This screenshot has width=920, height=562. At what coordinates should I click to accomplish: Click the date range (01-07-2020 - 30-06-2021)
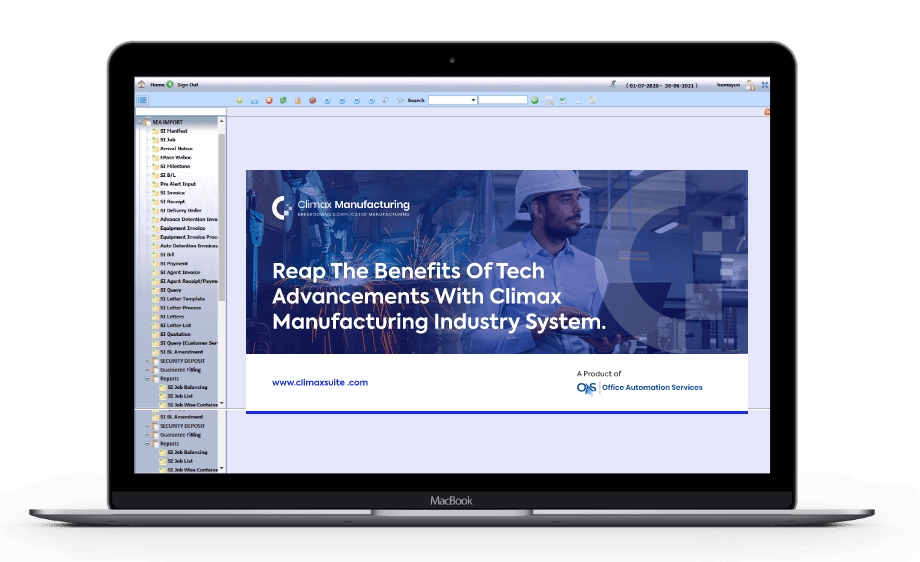click(x=662, y=86)
